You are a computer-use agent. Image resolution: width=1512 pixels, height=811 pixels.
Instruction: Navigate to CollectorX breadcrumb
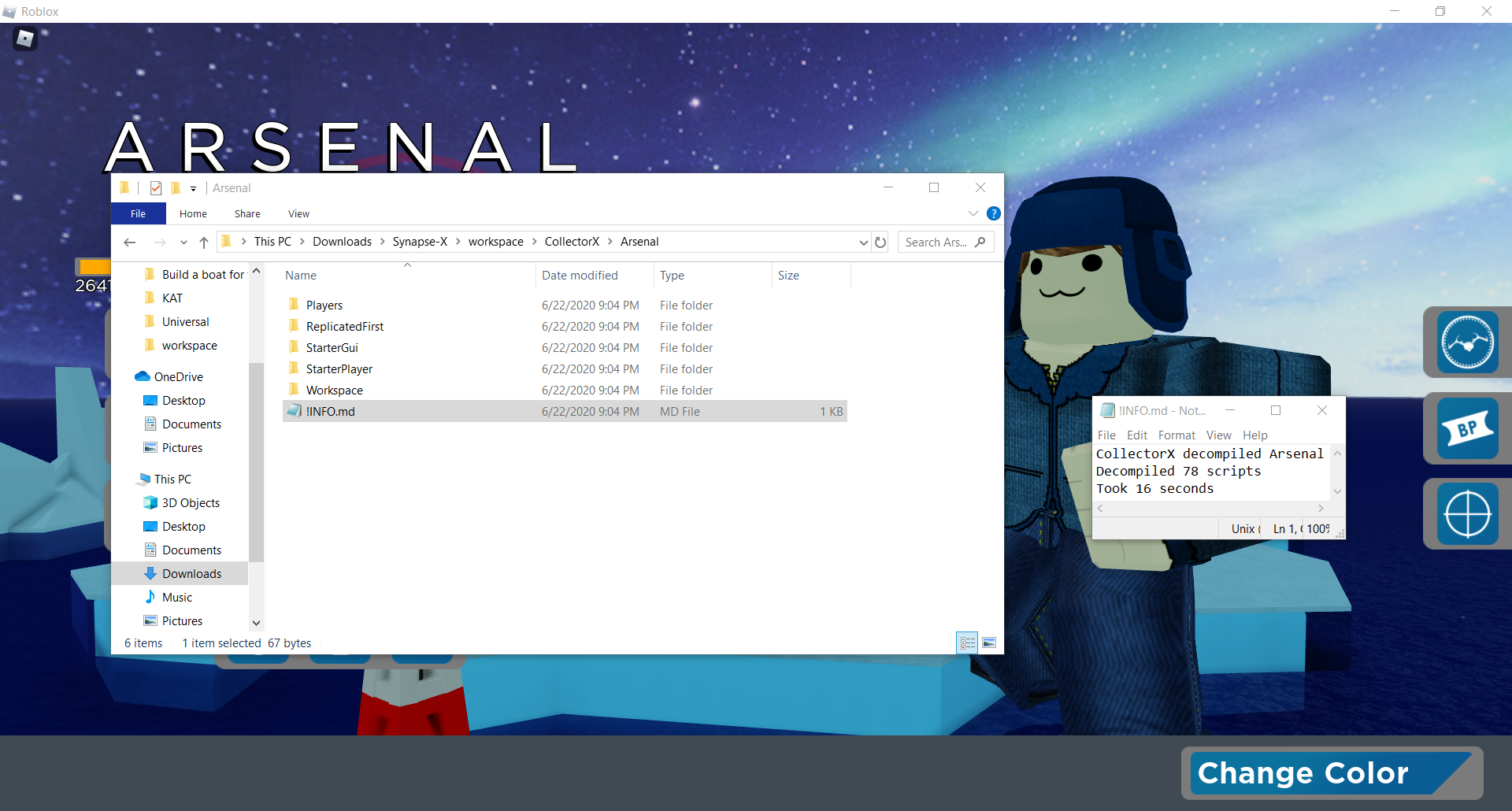coord(572,242)
